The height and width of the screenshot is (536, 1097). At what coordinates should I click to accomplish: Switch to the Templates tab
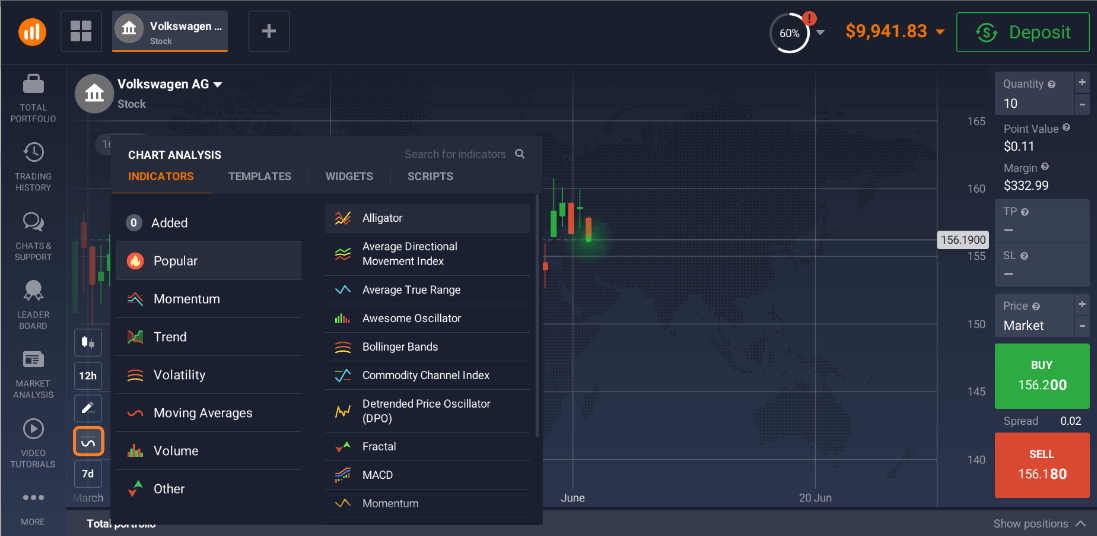260,176
